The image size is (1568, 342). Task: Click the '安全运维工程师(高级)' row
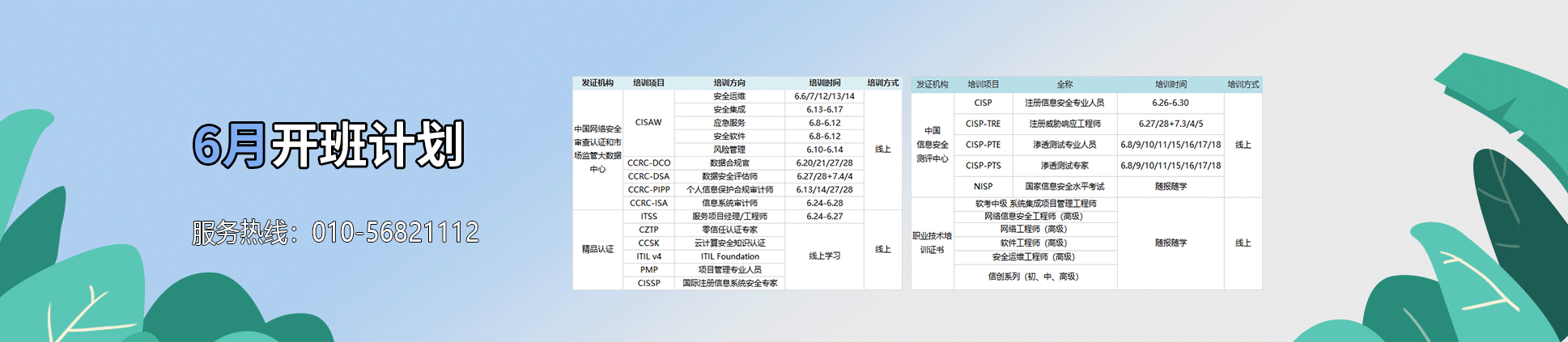click(1035, 257)
